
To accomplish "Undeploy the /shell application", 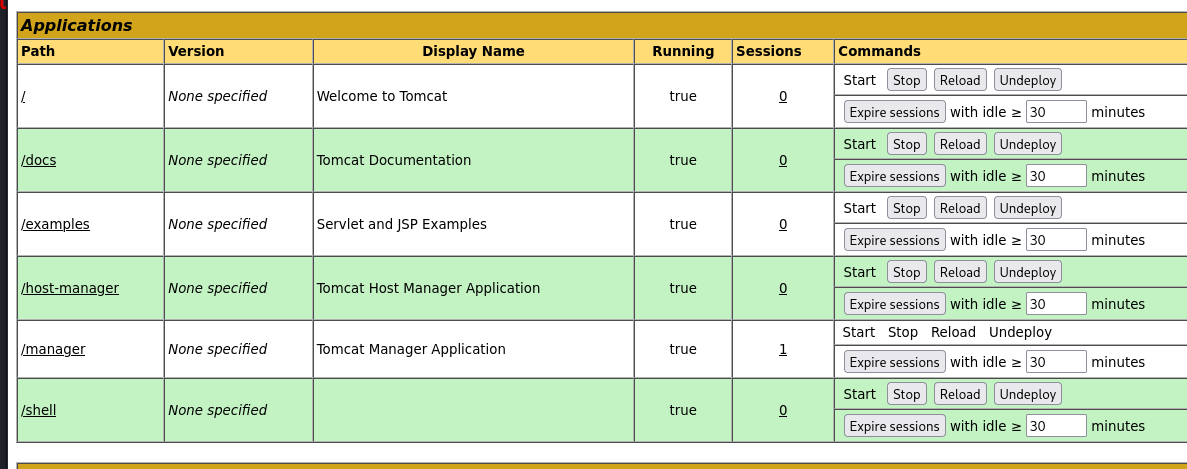I will pyautogui.click(x=1027, y=394).
